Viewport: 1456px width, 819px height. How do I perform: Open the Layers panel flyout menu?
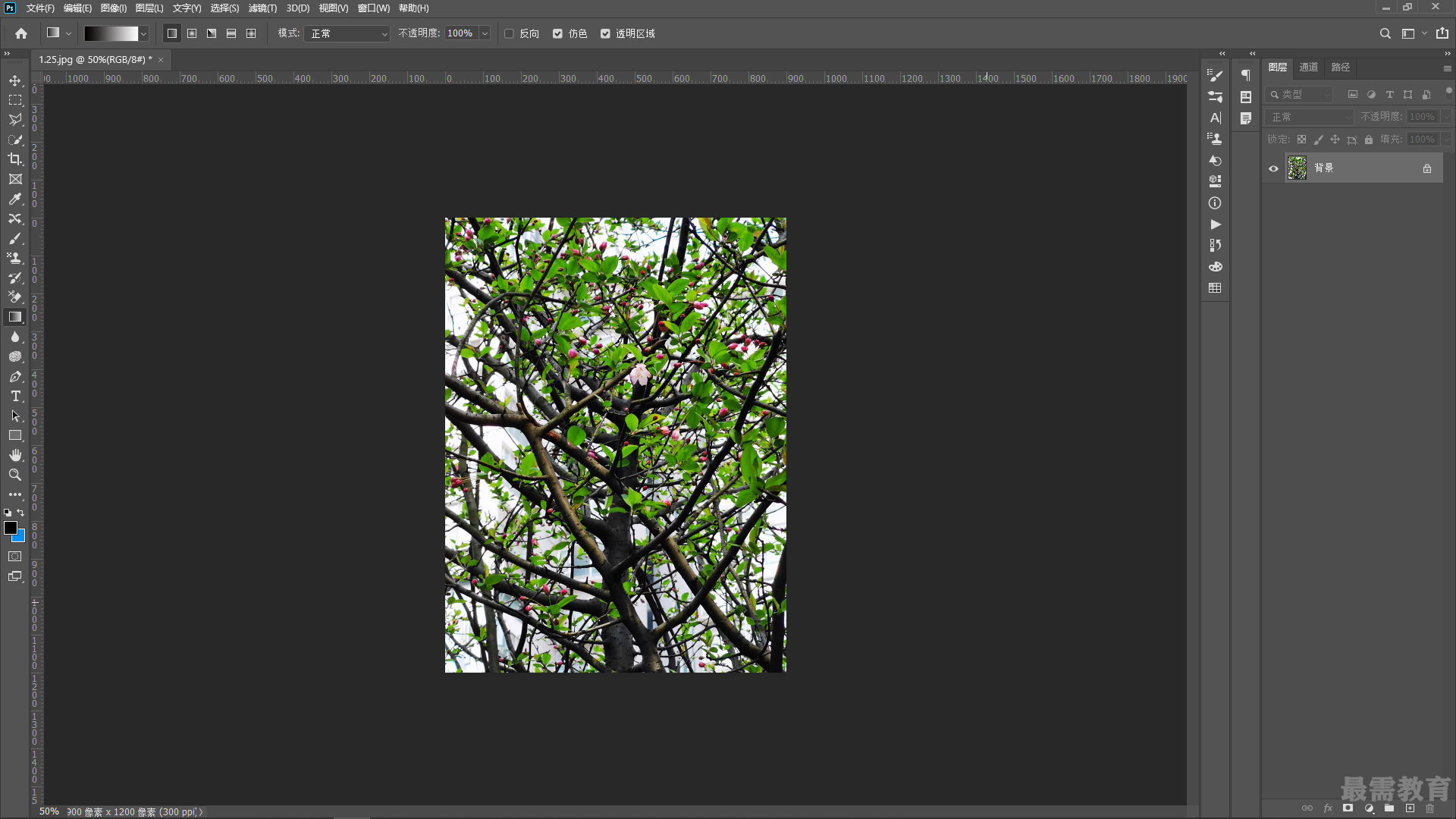point(1447,68)
